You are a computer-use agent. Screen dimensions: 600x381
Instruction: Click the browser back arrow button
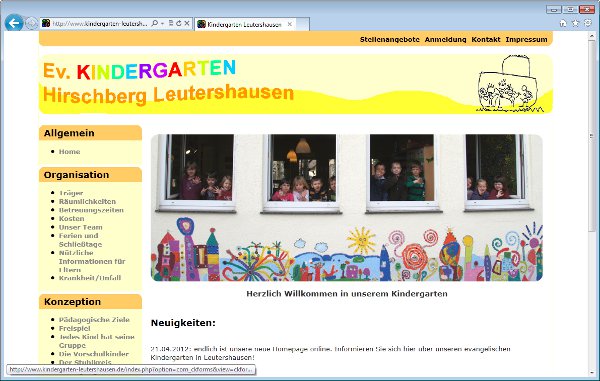pos(14,23)
